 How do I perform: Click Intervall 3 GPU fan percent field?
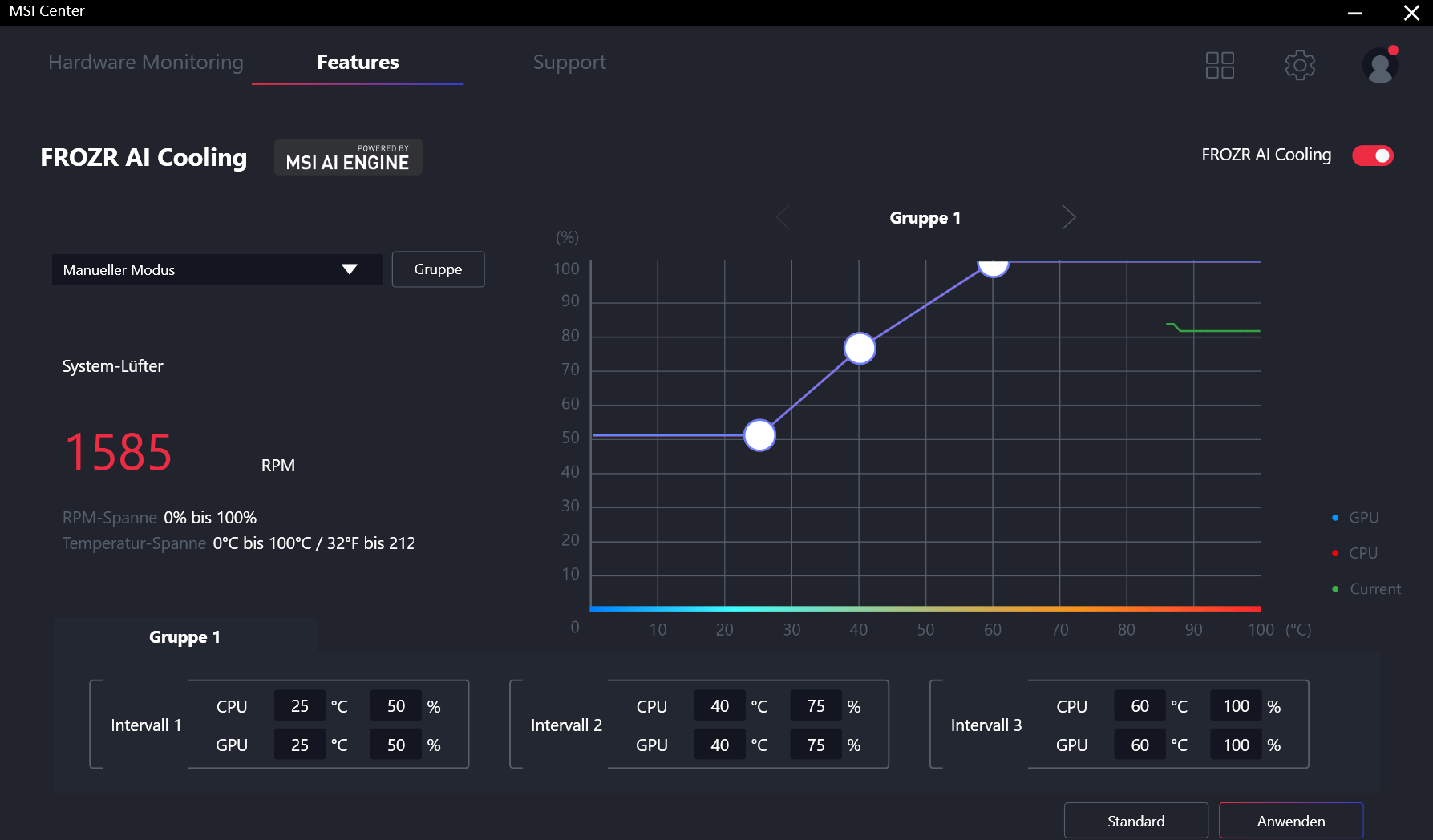point(1237,745)
